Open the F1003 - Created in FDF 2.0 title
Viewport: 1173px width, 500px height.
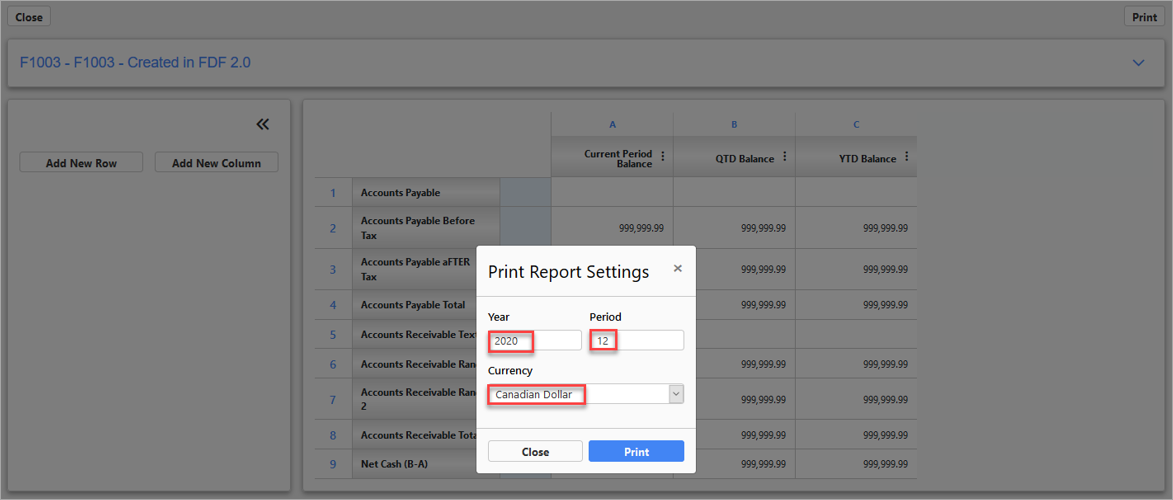[x=135, y=63]
